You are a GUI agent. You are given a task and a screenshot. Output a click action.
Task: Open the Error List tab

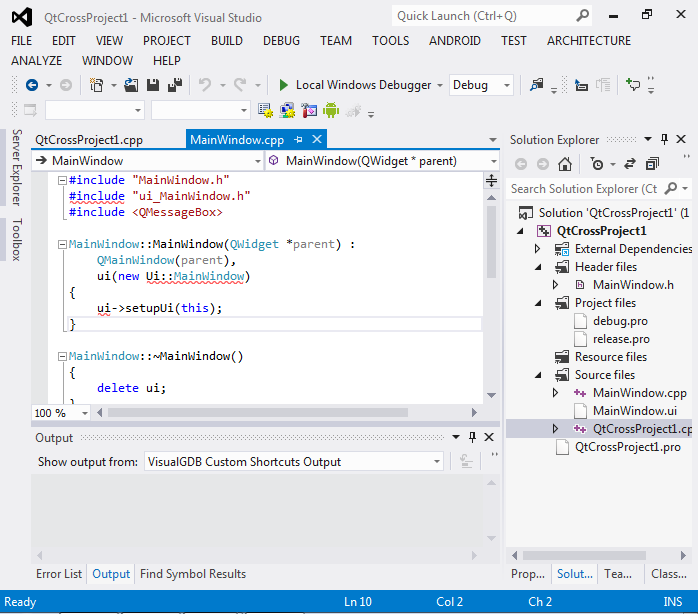pyautogui.click(x=59, y=574)
